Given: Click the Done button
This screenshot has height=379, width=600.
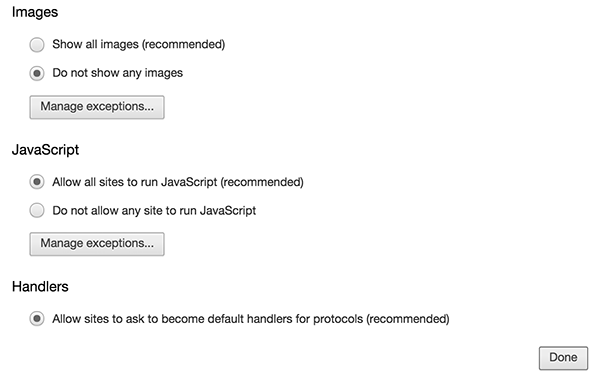Looking at the screenshot, I should 563,358.
